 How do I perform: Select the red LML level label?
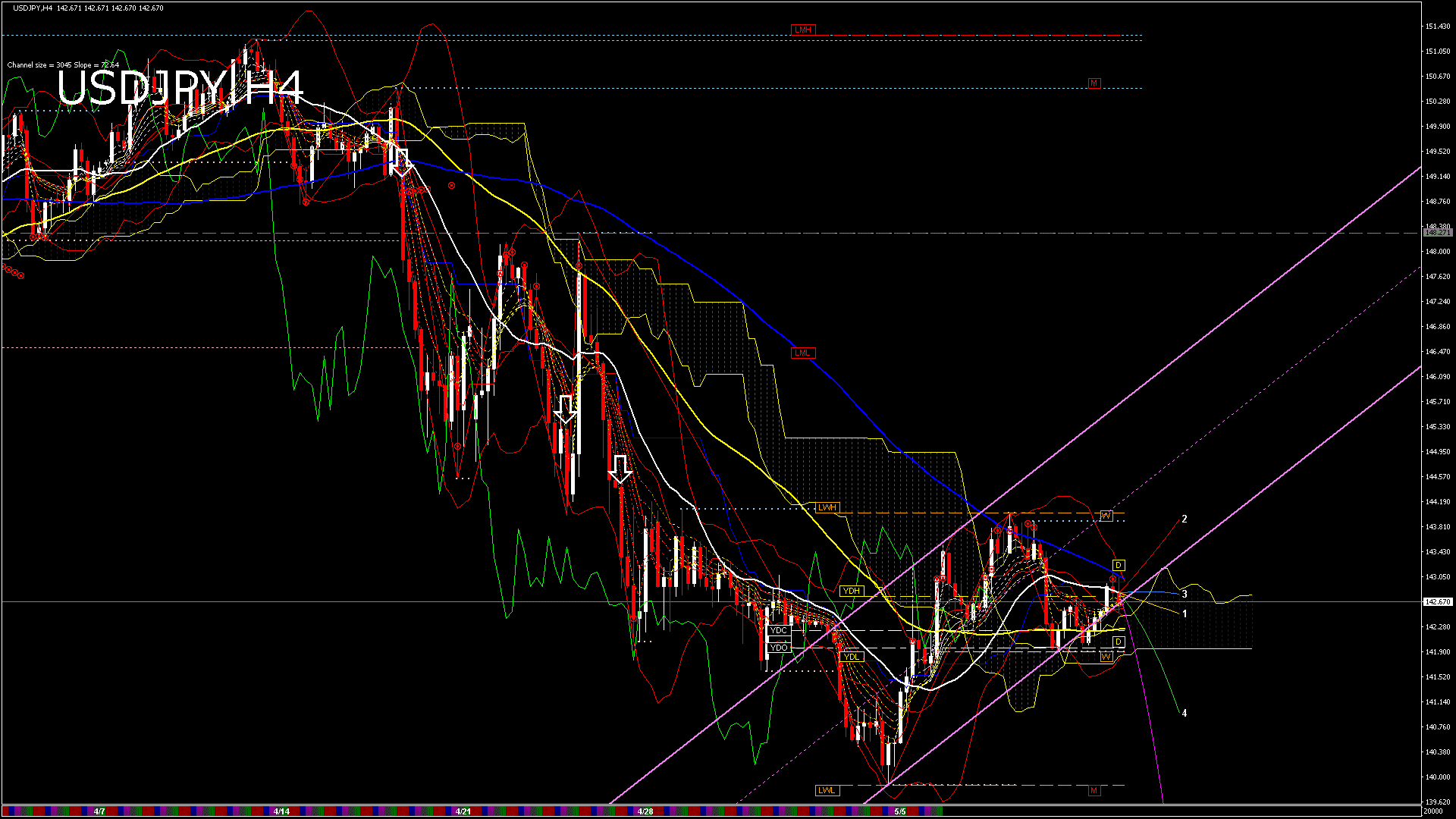coord(802,353)
